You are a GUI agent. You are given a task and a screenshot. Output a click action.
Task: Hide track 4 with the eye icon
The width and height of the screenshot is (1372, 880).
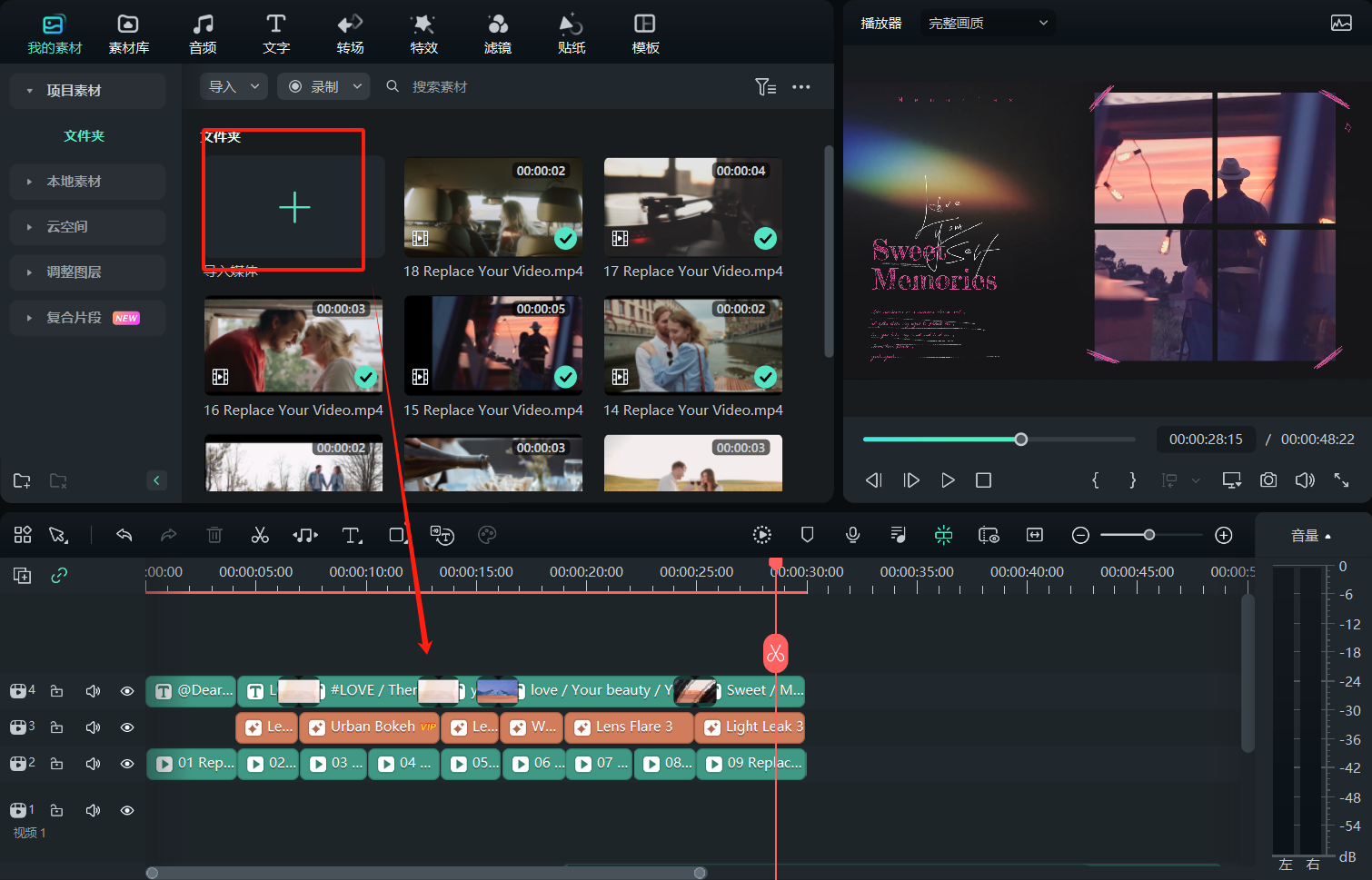pyautogui.click(x=127, y=691)
